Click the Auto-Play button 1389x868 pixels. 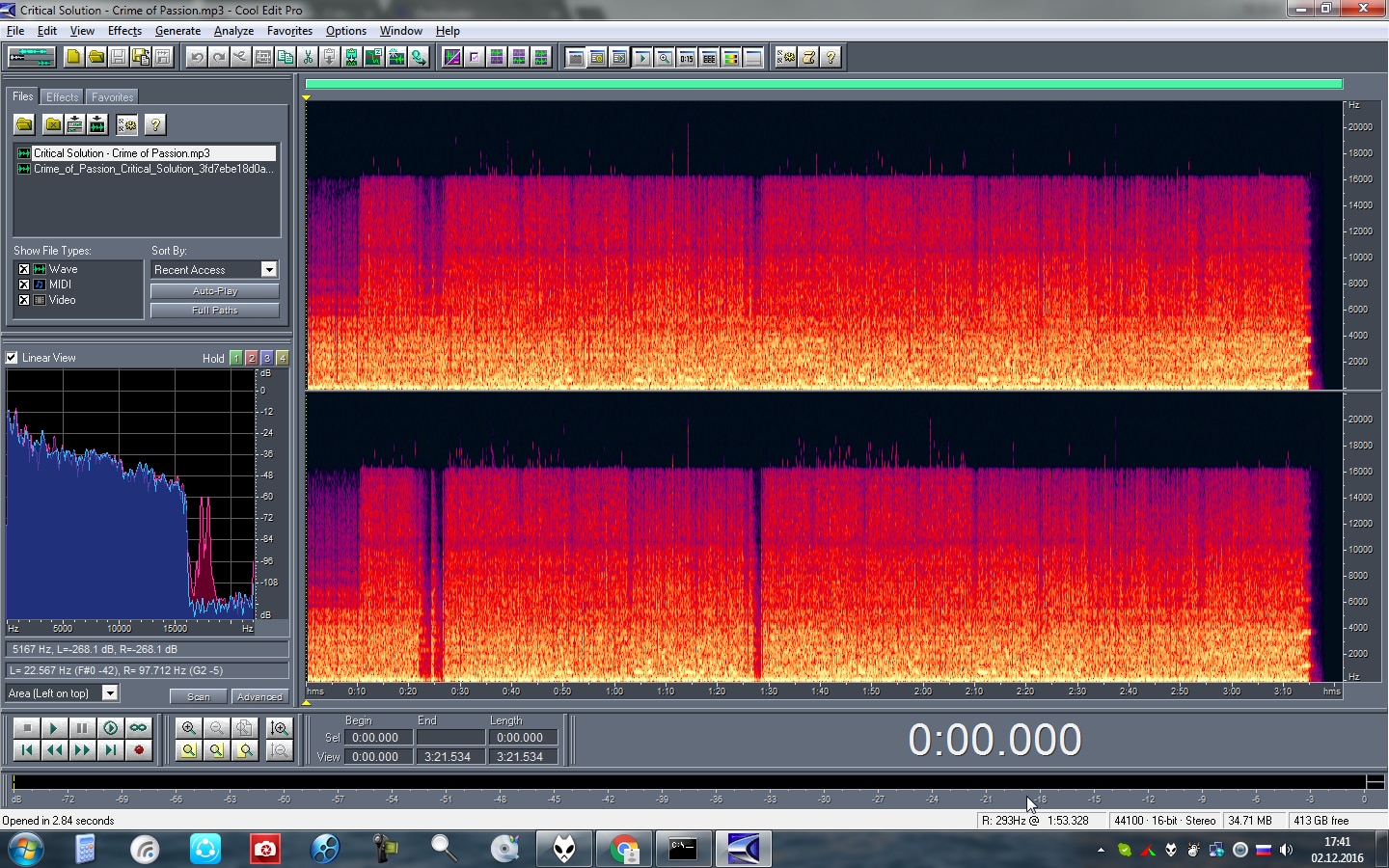coord(215,291)
